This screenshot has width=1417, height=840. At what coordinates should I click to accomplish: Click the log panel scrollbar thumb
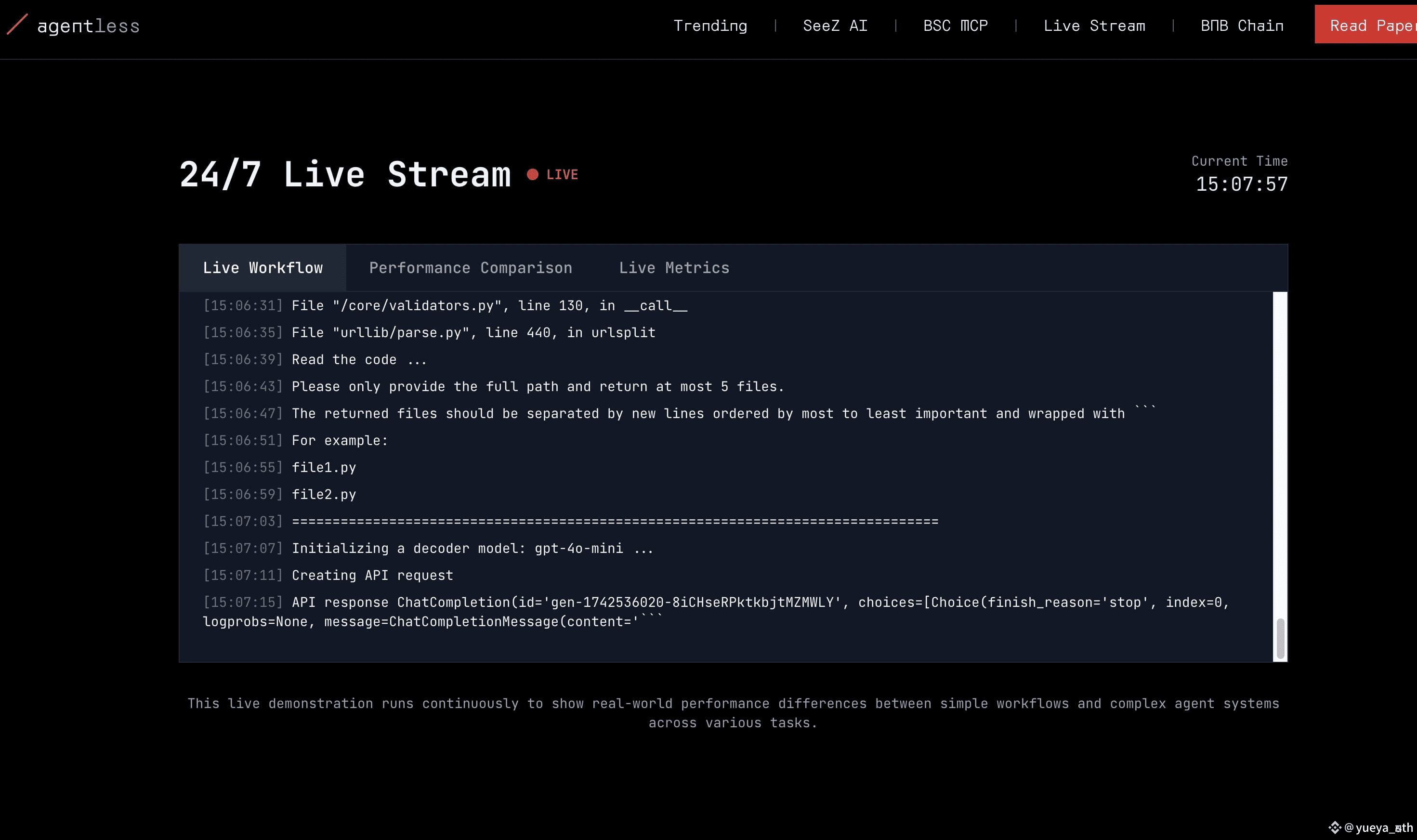tap(1280, 639)
